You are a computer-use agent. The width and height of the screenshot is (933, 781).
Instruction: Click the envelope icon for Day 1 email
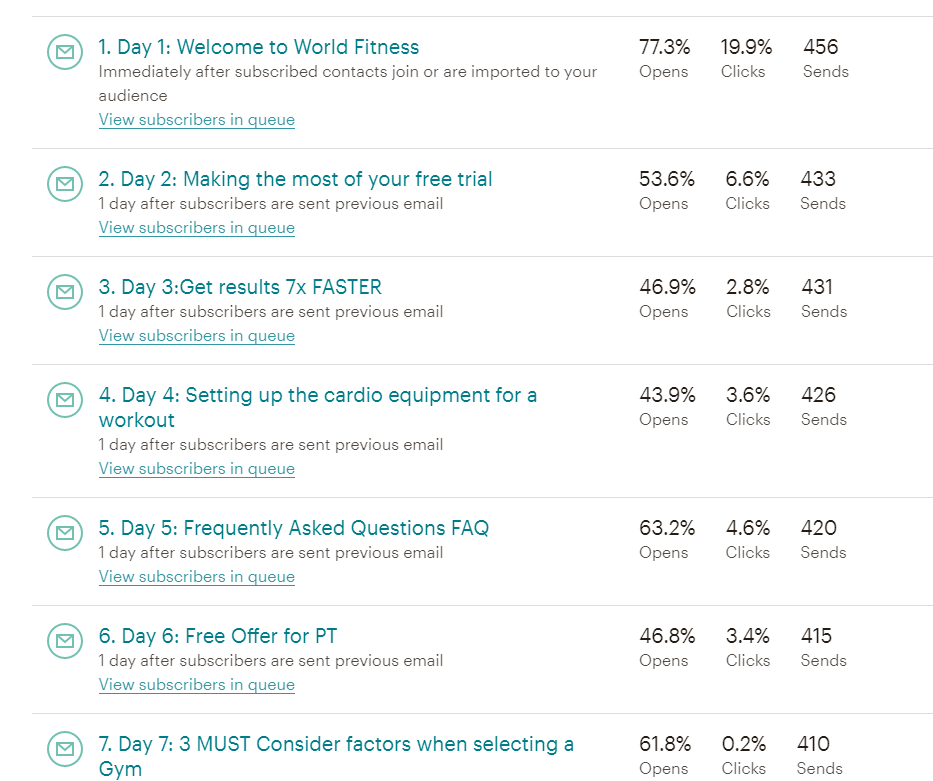(x=65, y=52)
